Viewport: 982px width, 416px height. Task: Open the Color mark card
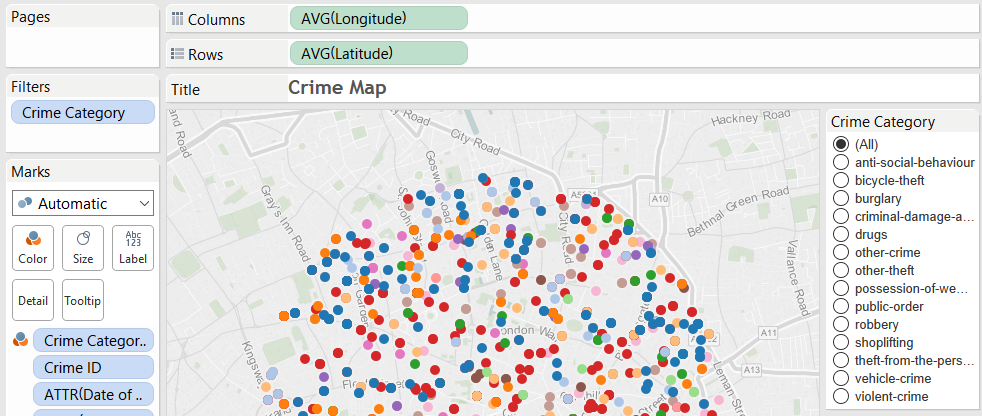(x=33, y=247)
